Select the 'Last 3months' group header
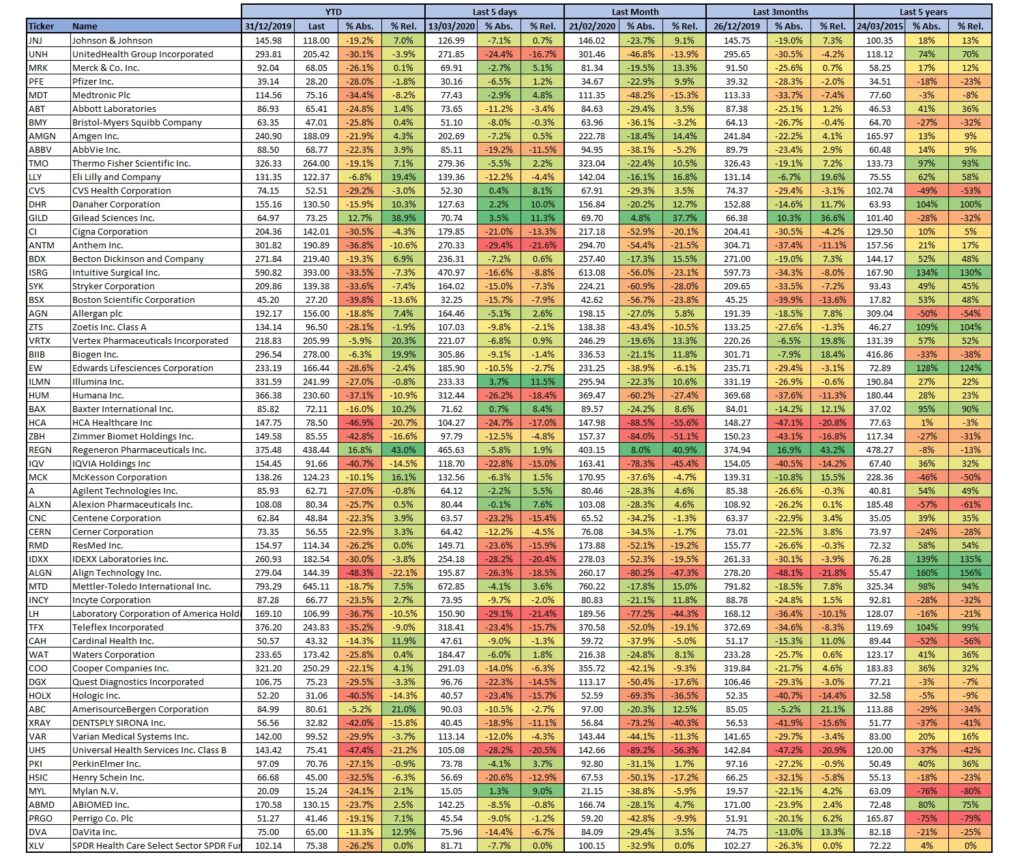1024x859 pixels. click(x=780, y=12)
